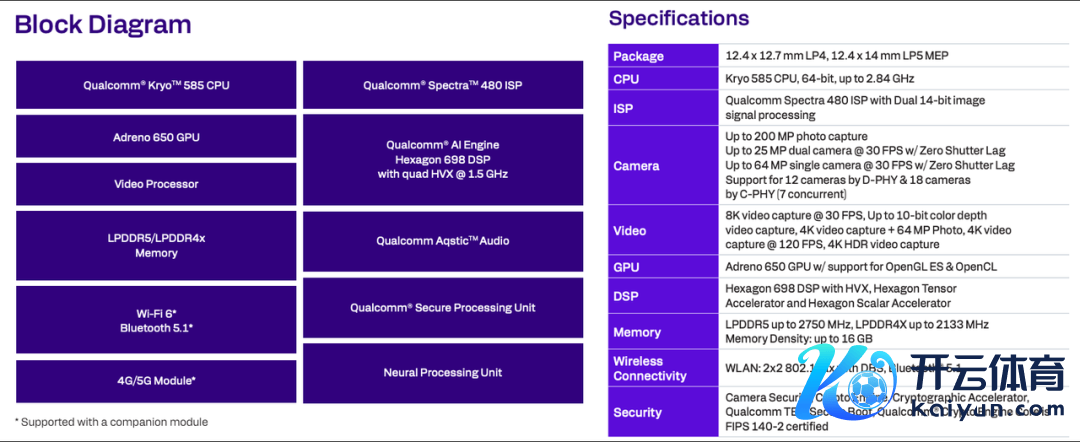Click the Camera row label in specifications

pyautogui.click(x=636, y=166)
